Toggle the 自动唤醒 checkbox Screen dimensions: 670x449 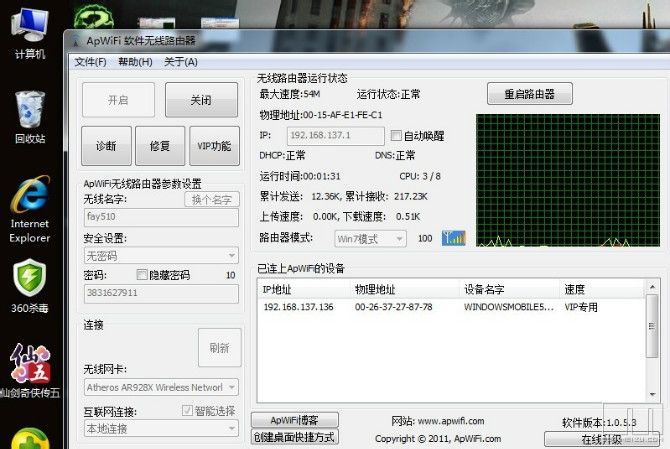396,135
